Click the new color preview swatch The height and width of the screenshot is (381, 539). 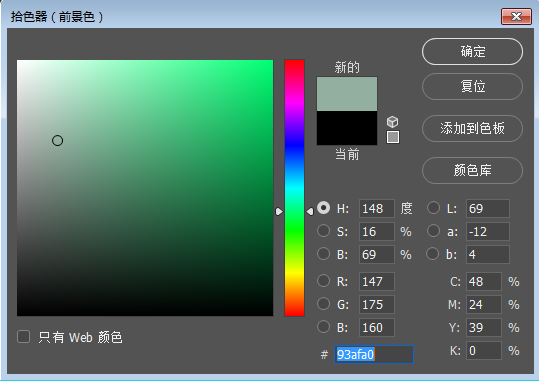[x=347, y=94]
